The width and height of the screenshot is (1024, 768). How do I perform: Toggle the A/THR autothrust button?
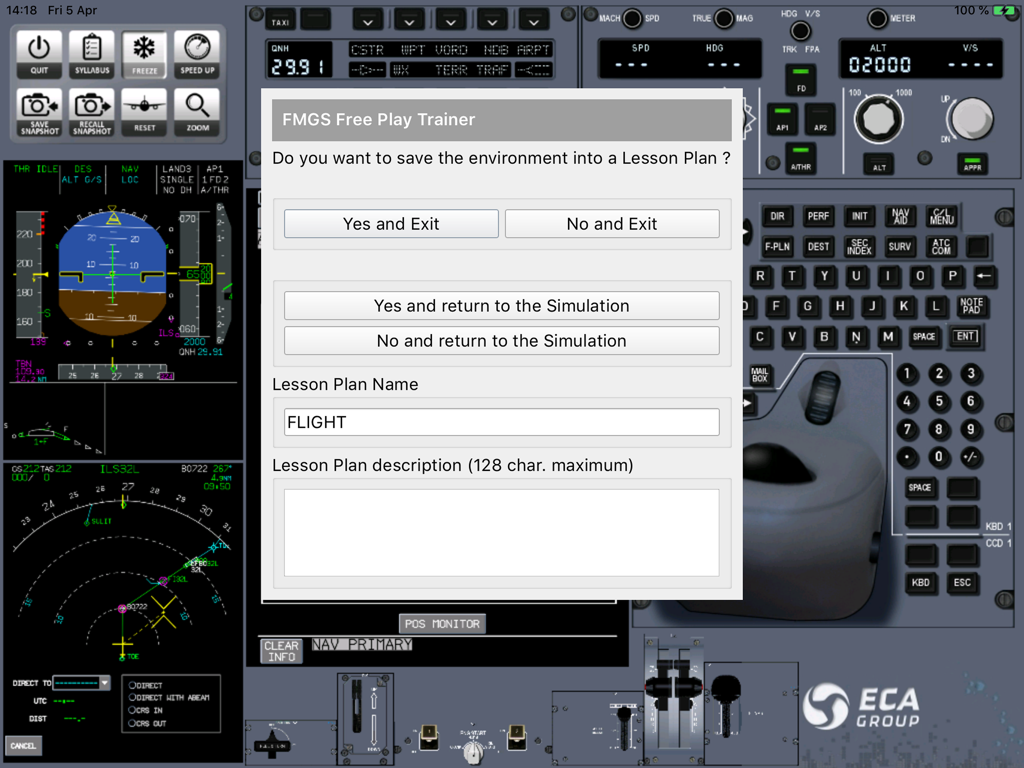coord(800,158)
